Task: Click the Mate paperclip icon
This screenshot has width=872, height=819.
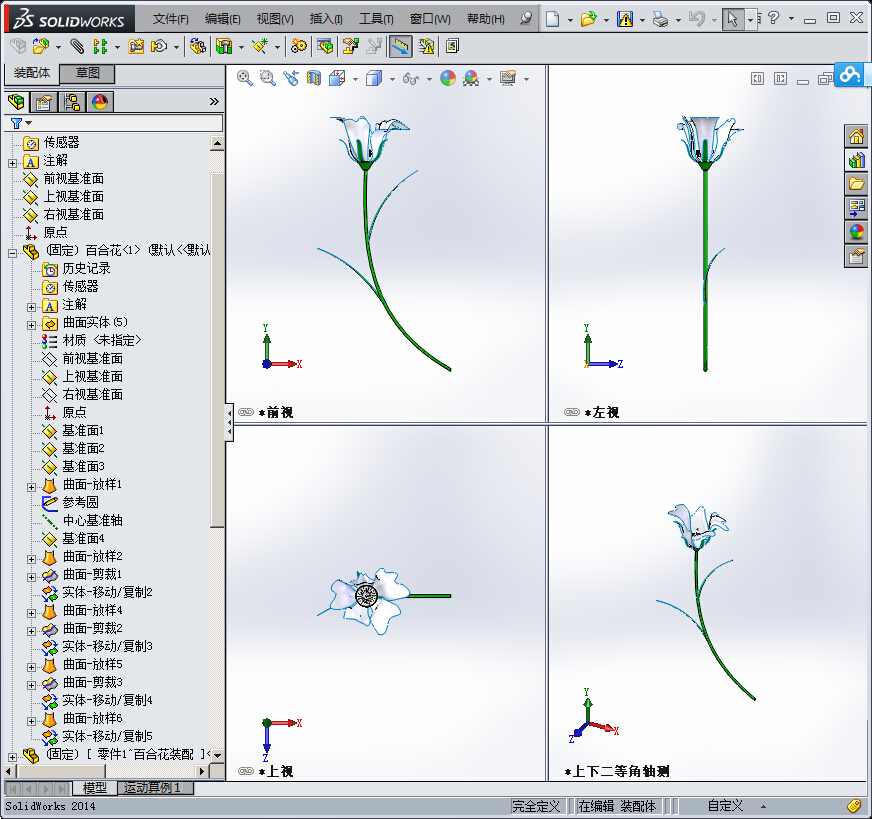Action: pyautogui.click(x=77, y=46)
